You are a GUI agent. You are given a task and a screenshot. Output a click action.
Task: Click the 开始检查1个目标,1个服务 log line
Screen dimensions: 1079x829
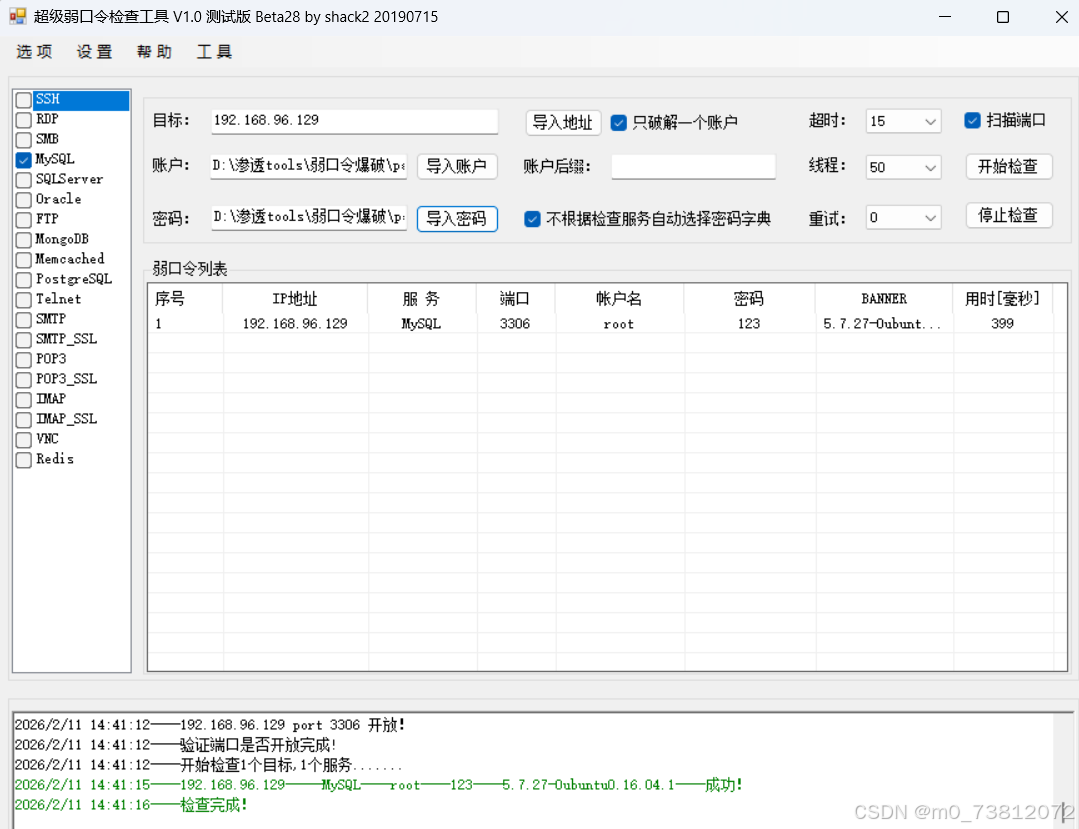pos(208,765)
